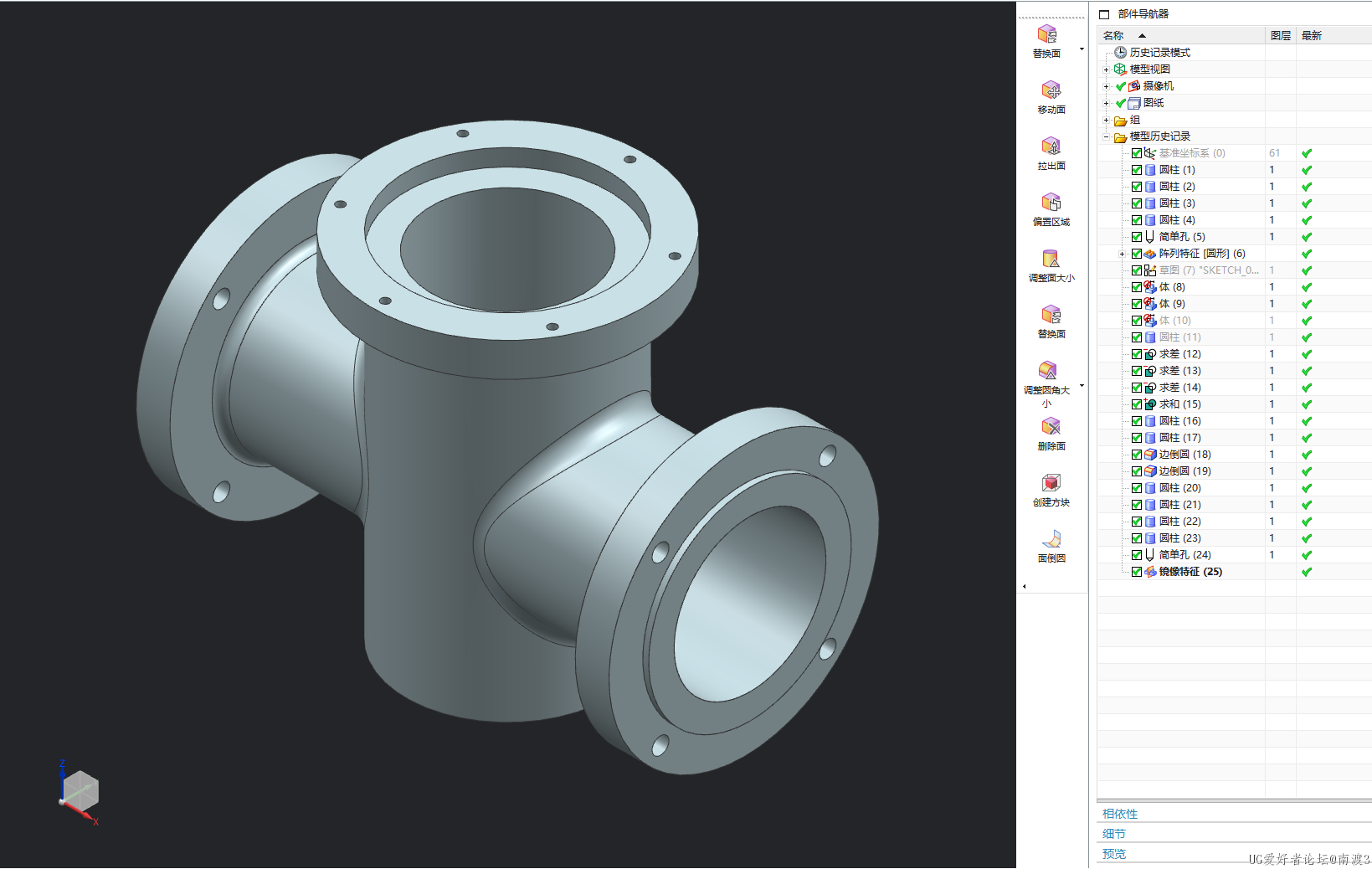Select the 历史记录模式 tree row

click(1234, 52)
